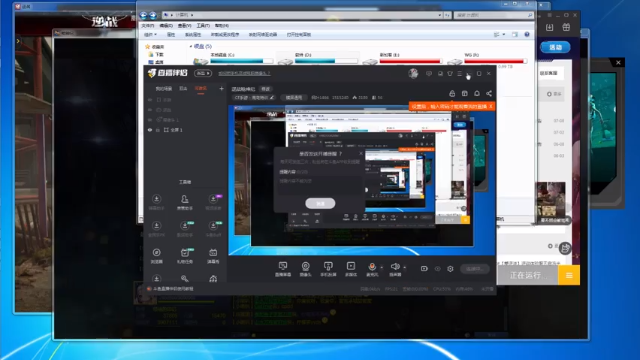Open the gift box icon above preview

pos(464,93)
